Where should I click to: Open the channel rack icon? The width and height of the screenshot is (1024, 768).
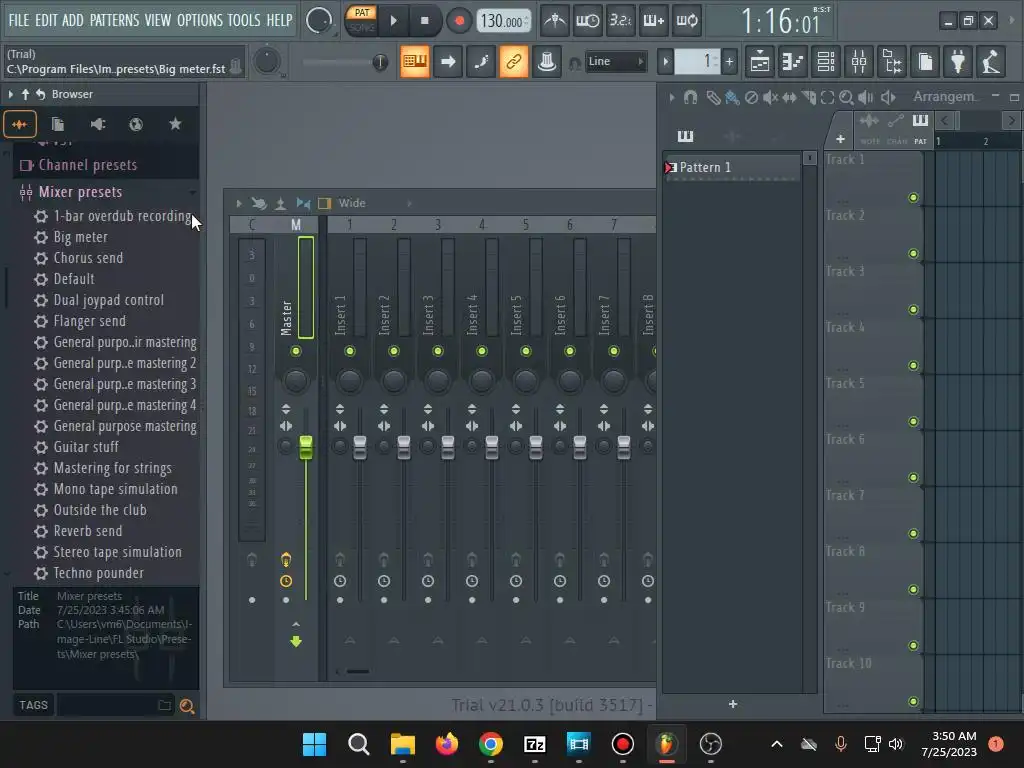[x=826, y=61]
